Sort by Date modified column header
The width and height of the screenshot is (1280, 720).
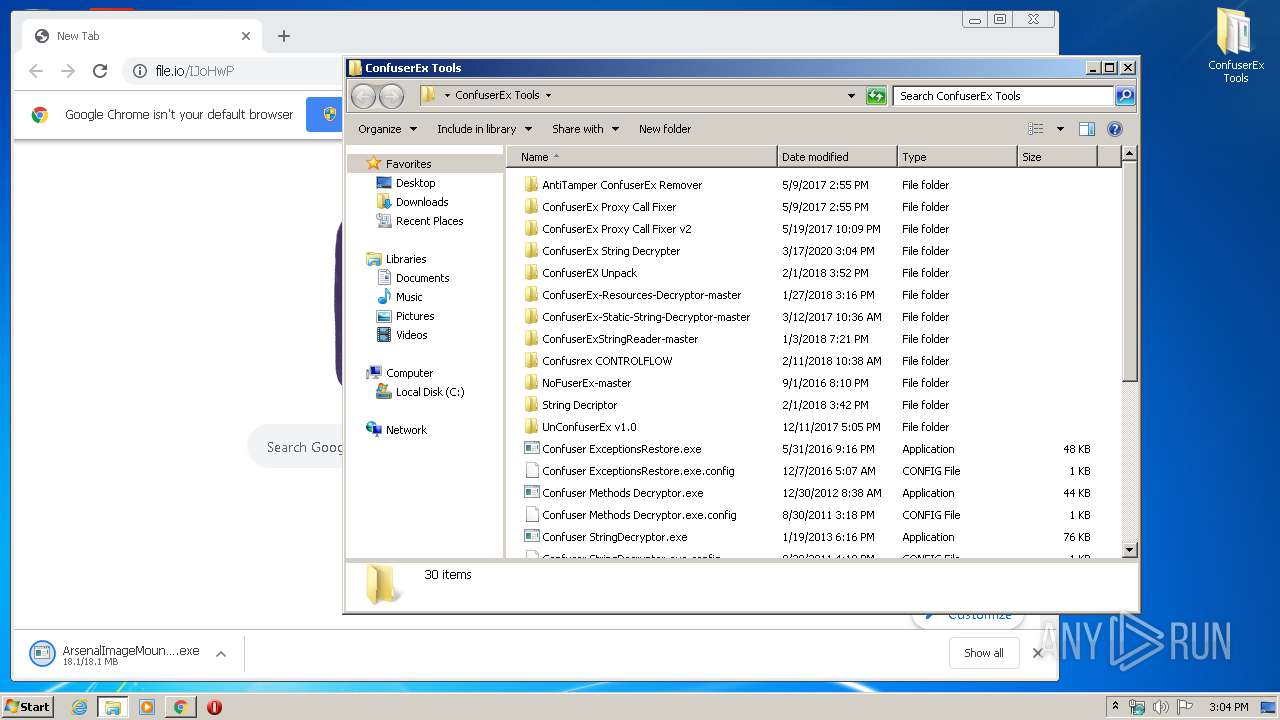click(837, 157)
